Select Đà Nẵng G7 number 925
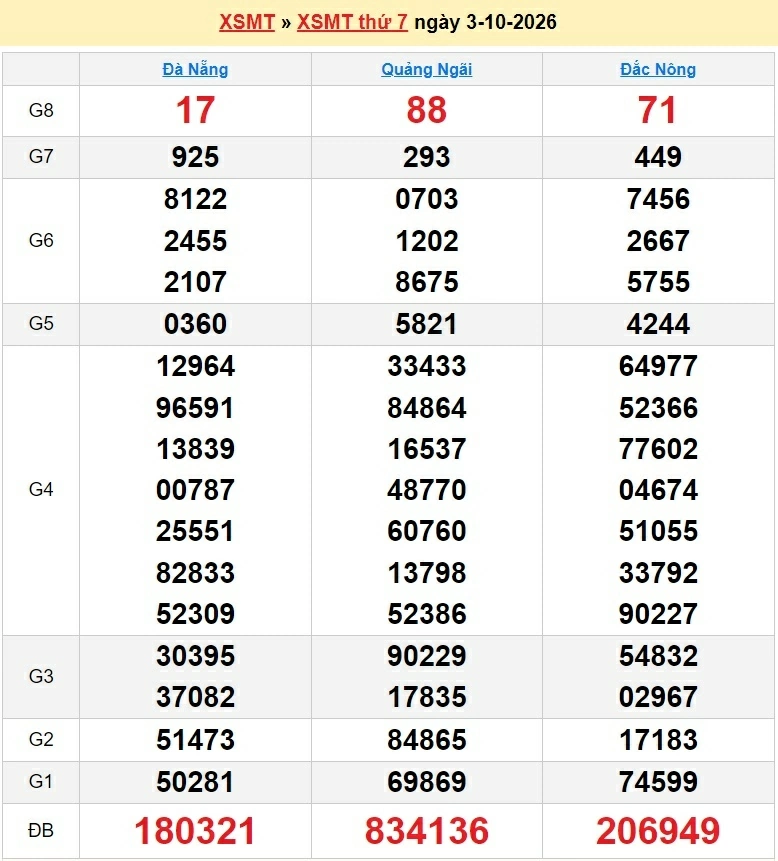778x861 pixels. coord(195,157)
